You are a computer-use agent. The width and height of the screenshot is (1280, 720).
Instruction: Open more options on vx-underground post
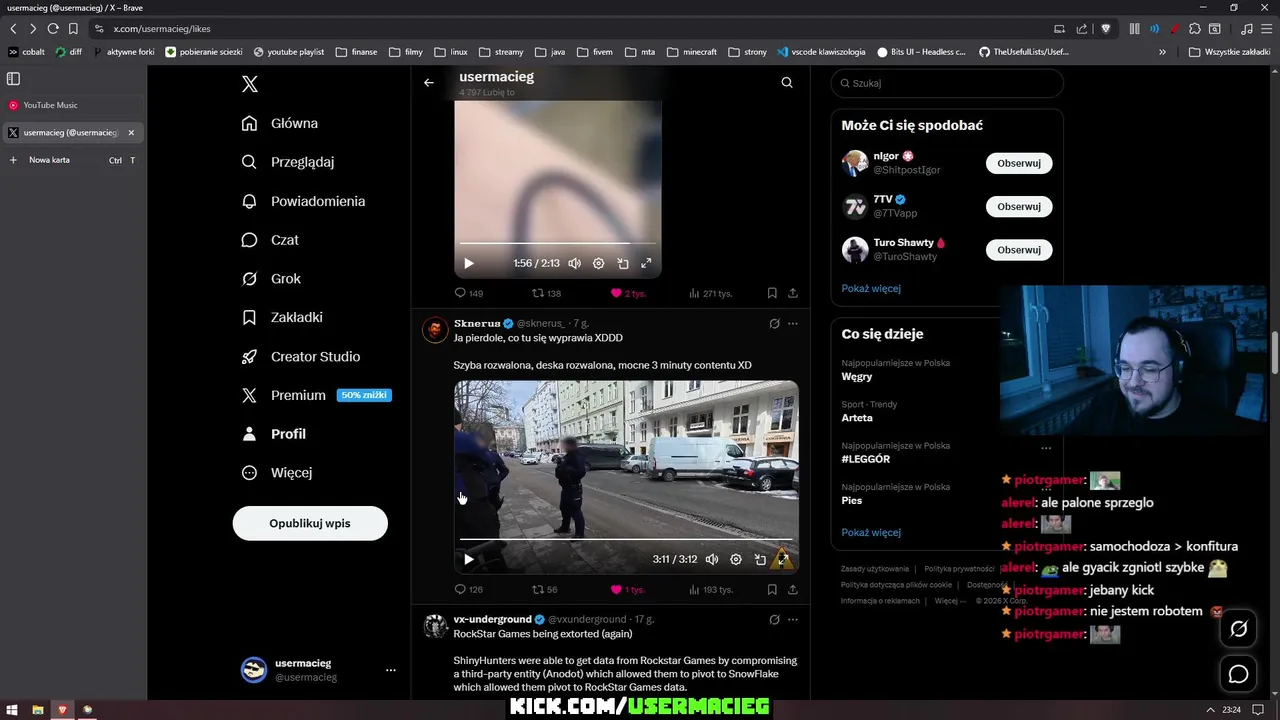point(793,620)
